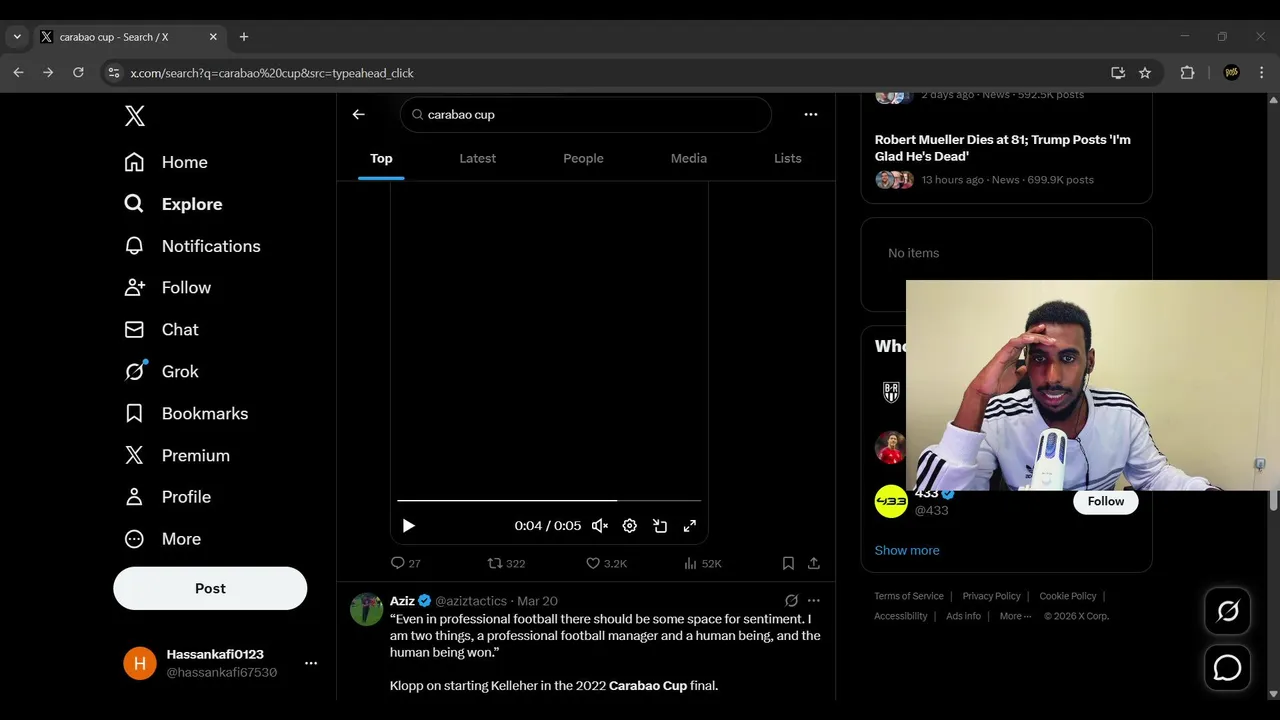Share the video post

tap(814, 563)
